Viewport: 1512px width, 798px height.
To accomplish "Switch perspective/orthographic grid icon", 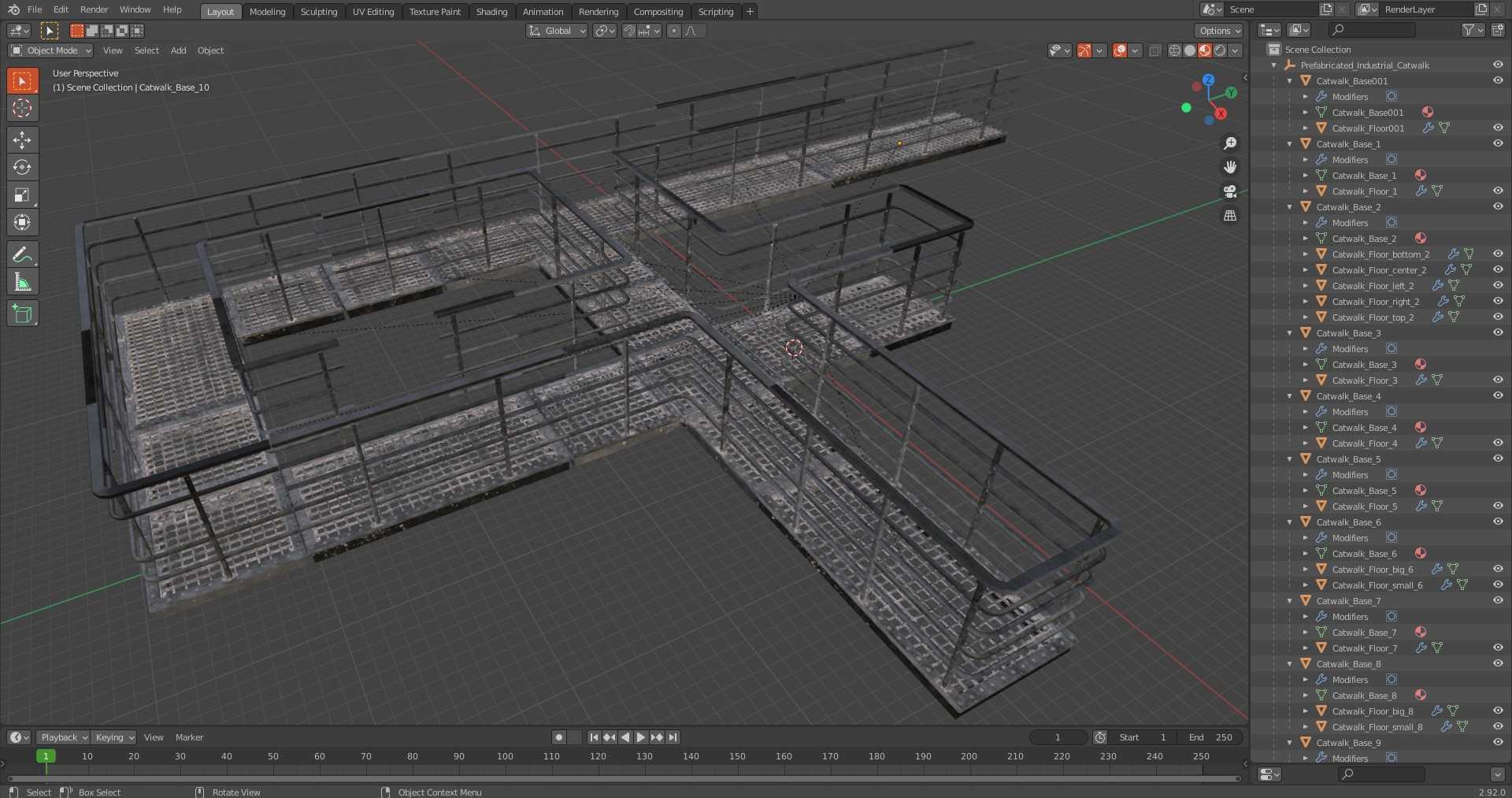I will click(x=1230, y=215).
